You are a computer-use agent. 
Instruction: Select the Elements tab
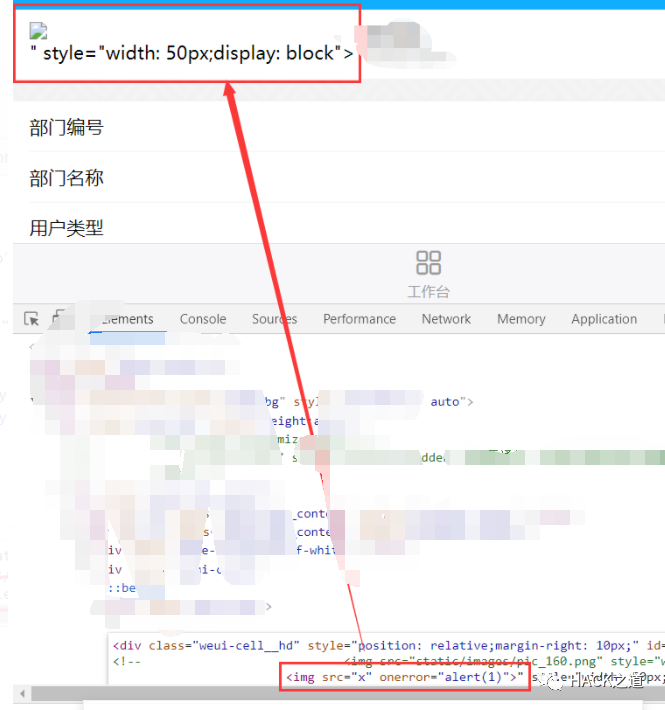click(x=128, y=319)
